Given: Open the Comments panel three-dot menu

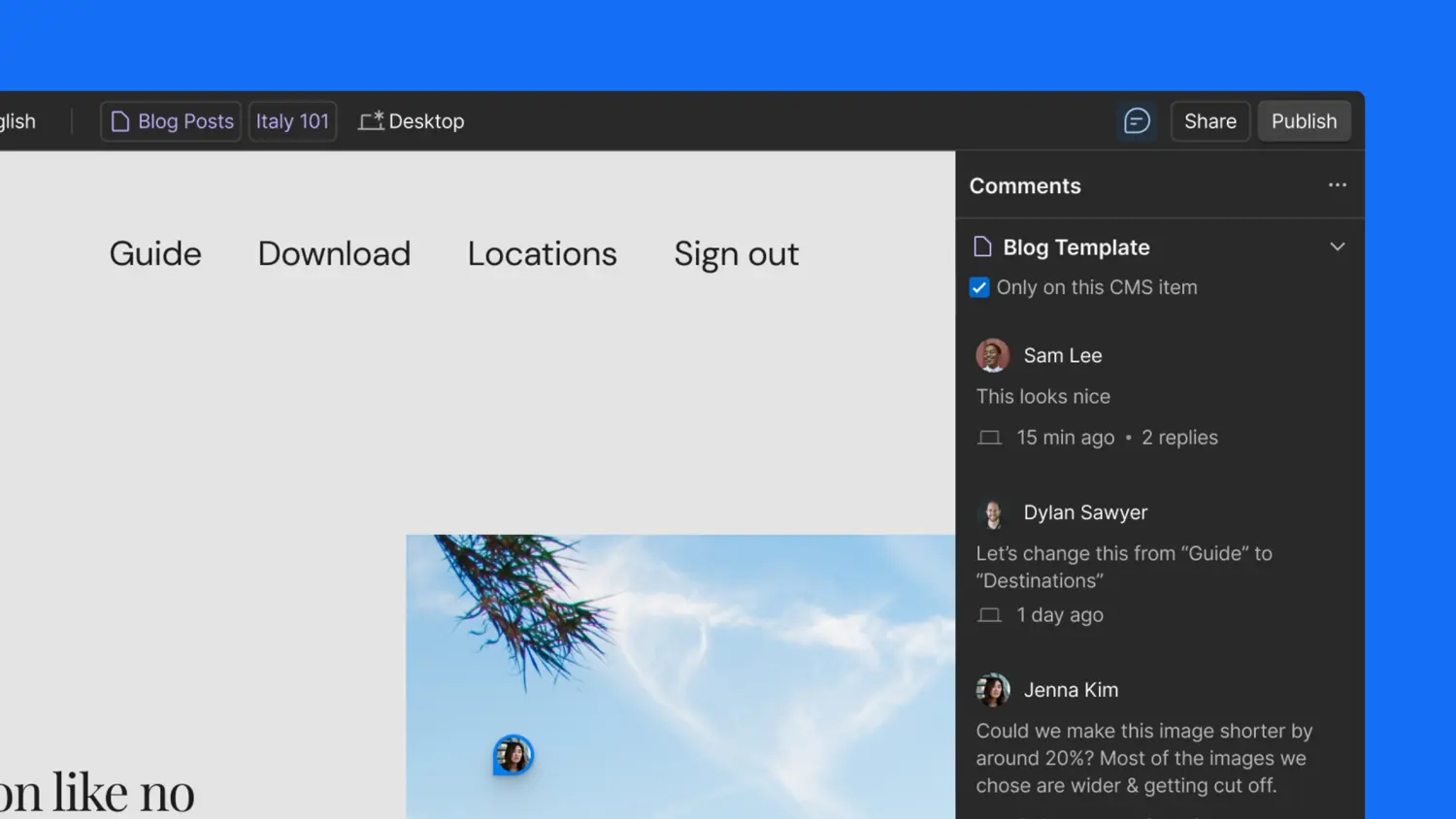Looking at the screenshot, I should click(1337, 185).
